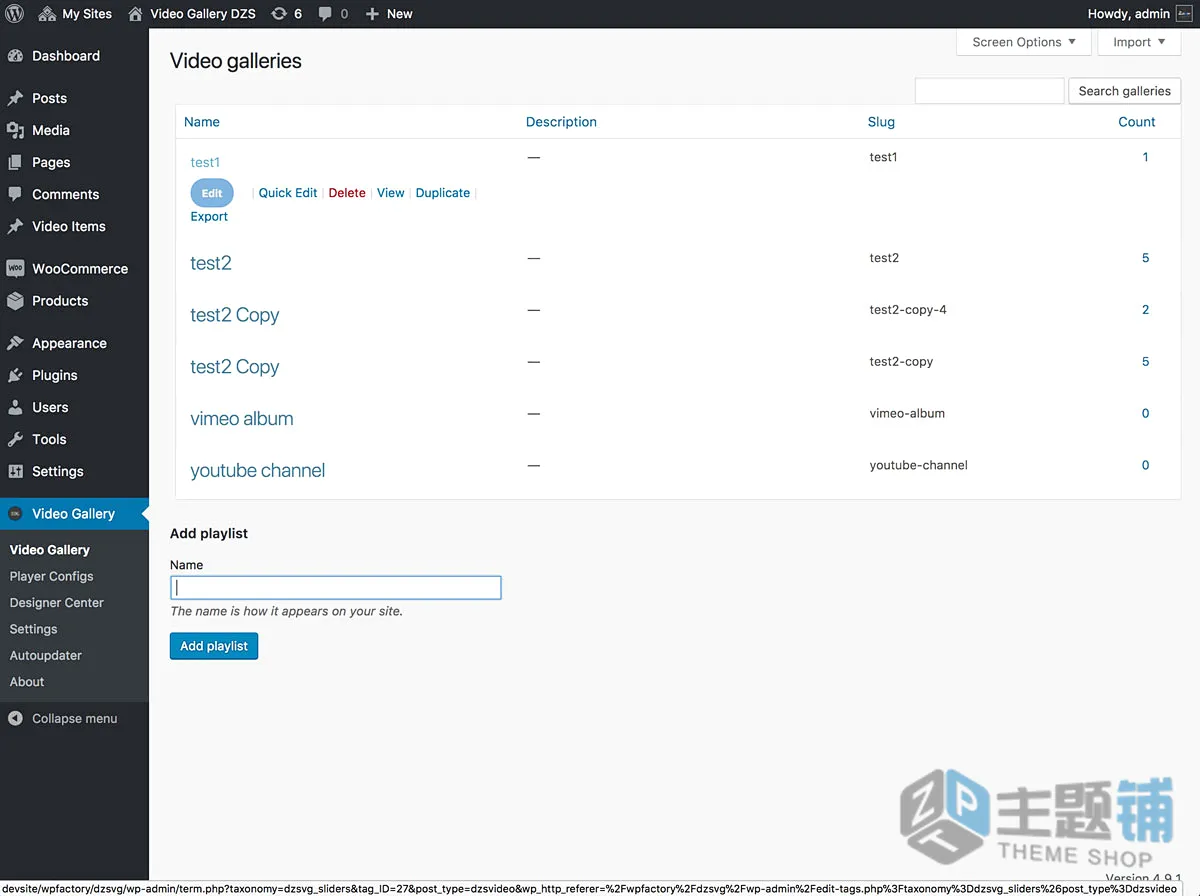The image size is (1200, 896).
Task: Click the admin avatar thumbnail
Action: pyautogui.click(x=1185, y=14)
